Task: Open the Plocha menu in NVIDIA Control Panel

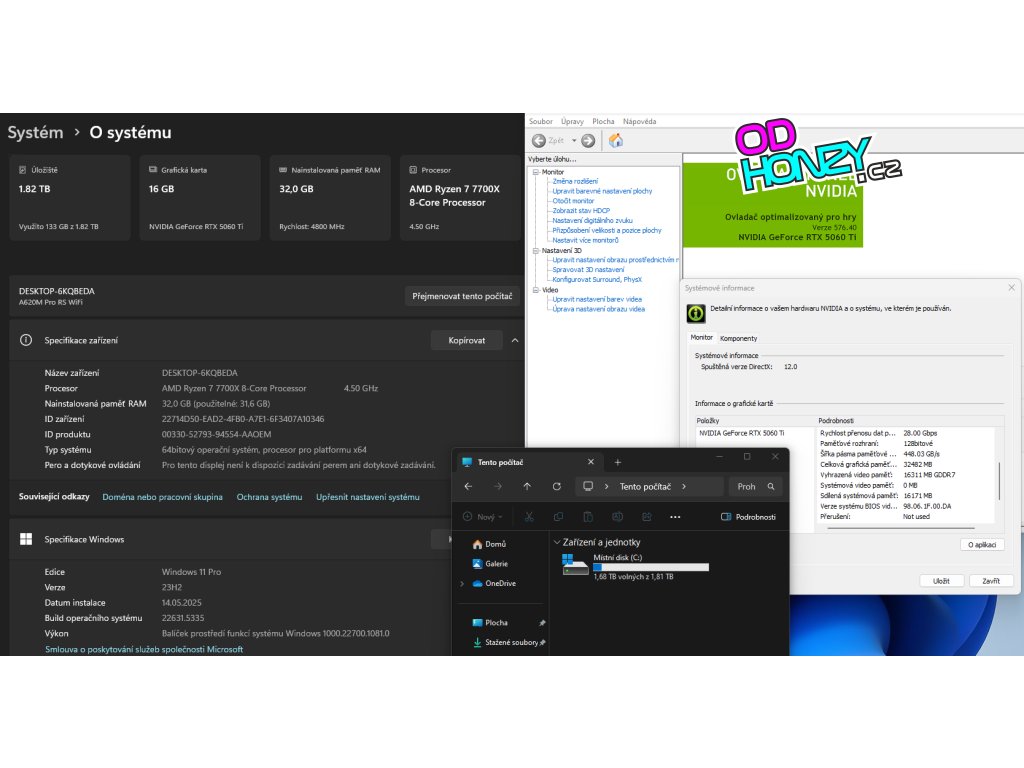Action: 603,121
